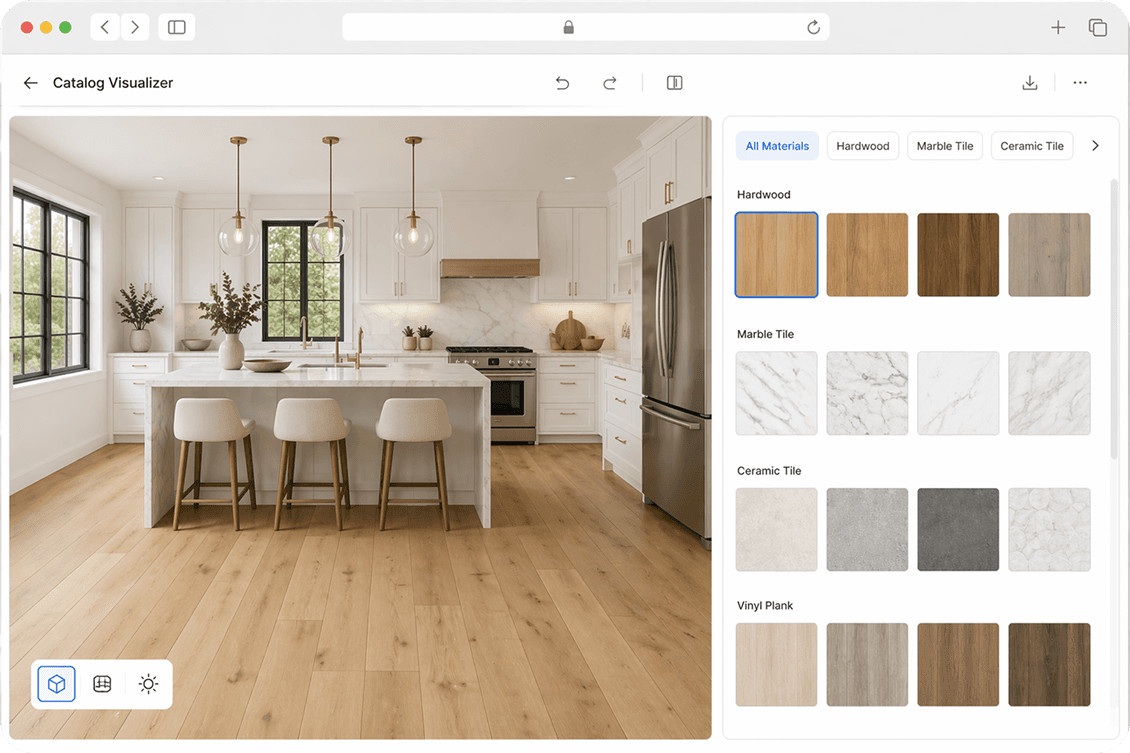The image size is (1130, 753).
Task: Select the first marble tile swatch
Action: [x=776, y=393]
